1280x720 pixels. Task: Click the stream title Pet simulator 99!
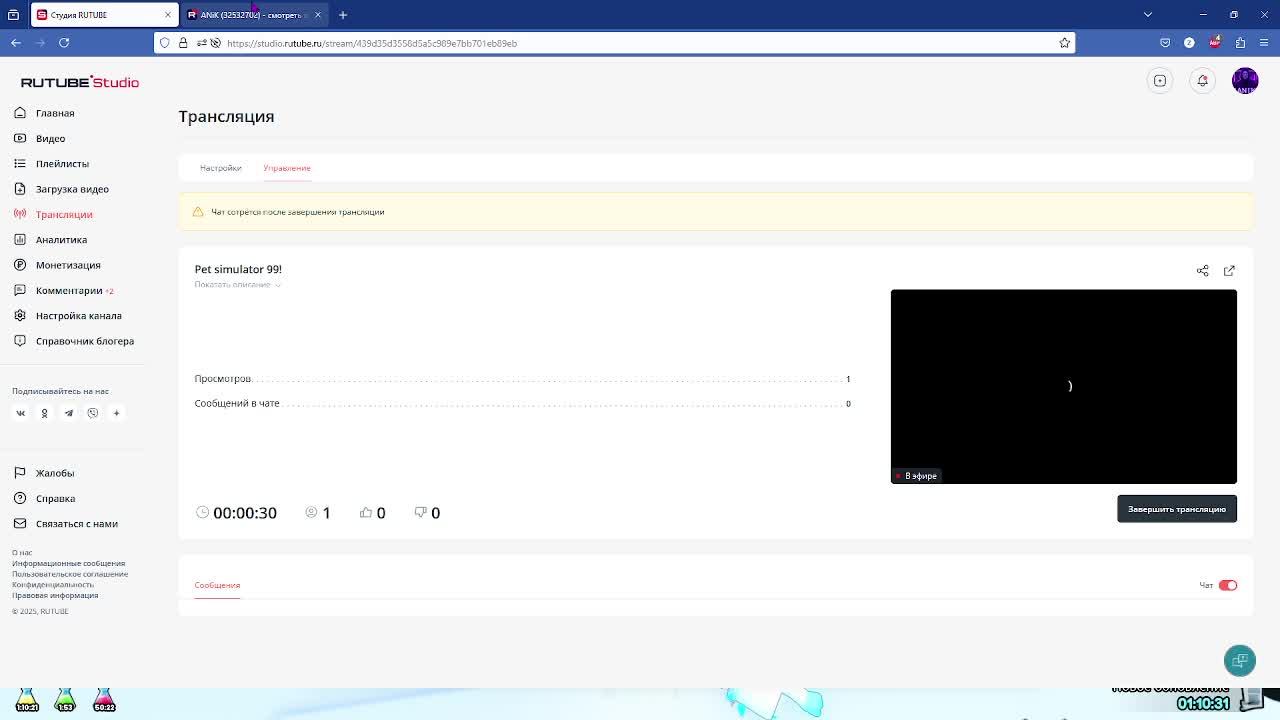pyautogui.click(x=238, y=269)
